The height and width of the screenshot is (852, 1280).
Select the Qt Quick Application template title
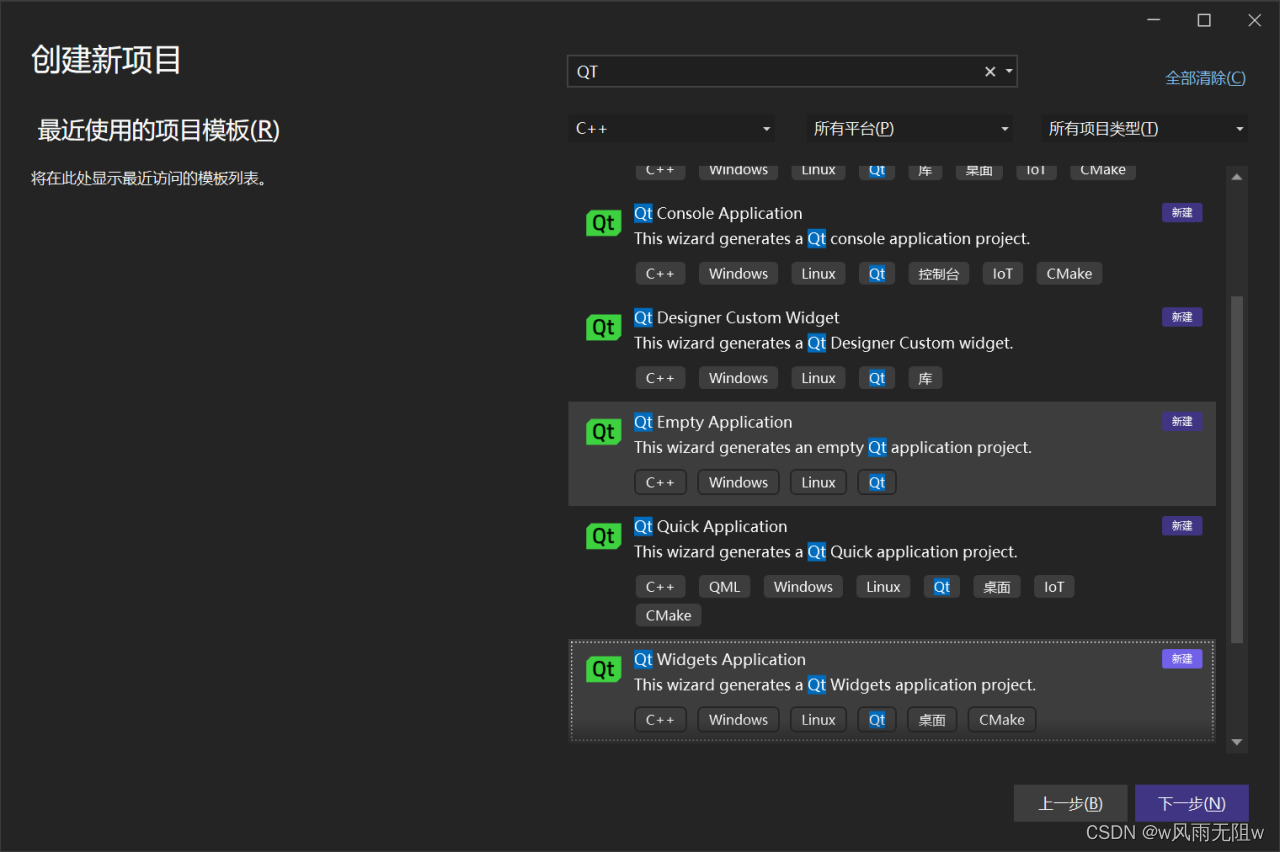tap(711, 527)
